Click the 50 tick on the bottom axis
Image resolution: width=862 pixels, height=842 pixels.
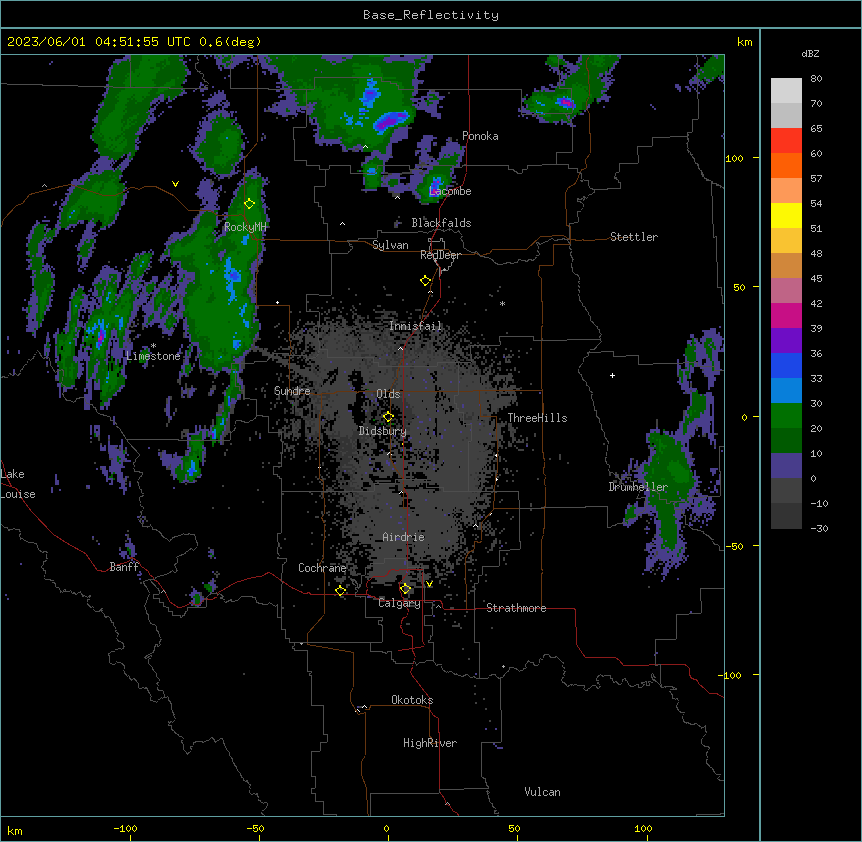514,828
